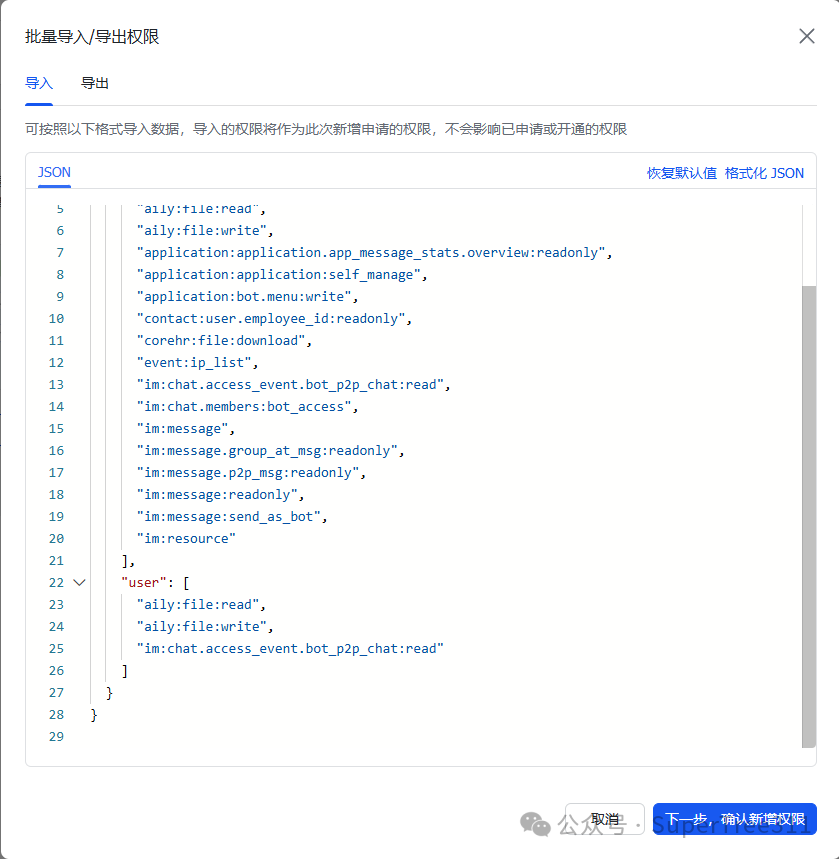The width and height of the screenshot is (839, 859).
Task: Click the editor vertical scrollbar thumb
Action: click(x=809, y=516)
